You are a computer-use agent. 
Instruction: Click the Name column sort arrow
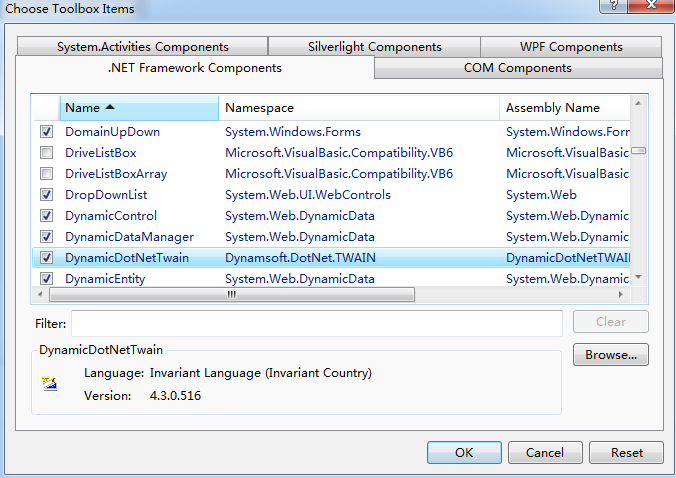point(110,107)
